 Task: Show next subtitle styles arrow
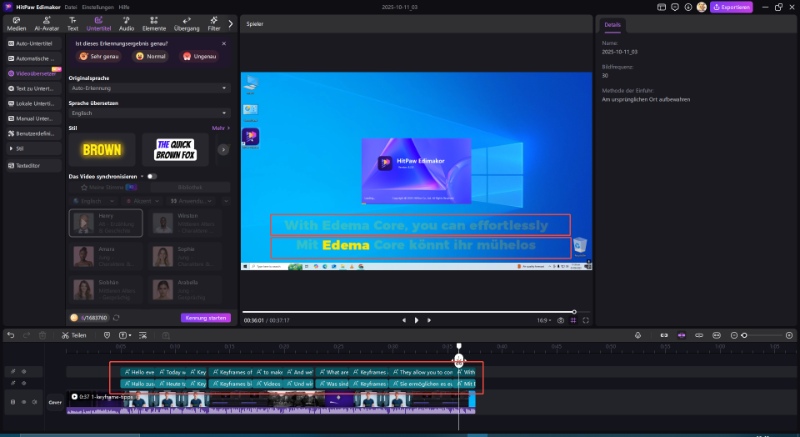tap(223, 150)
